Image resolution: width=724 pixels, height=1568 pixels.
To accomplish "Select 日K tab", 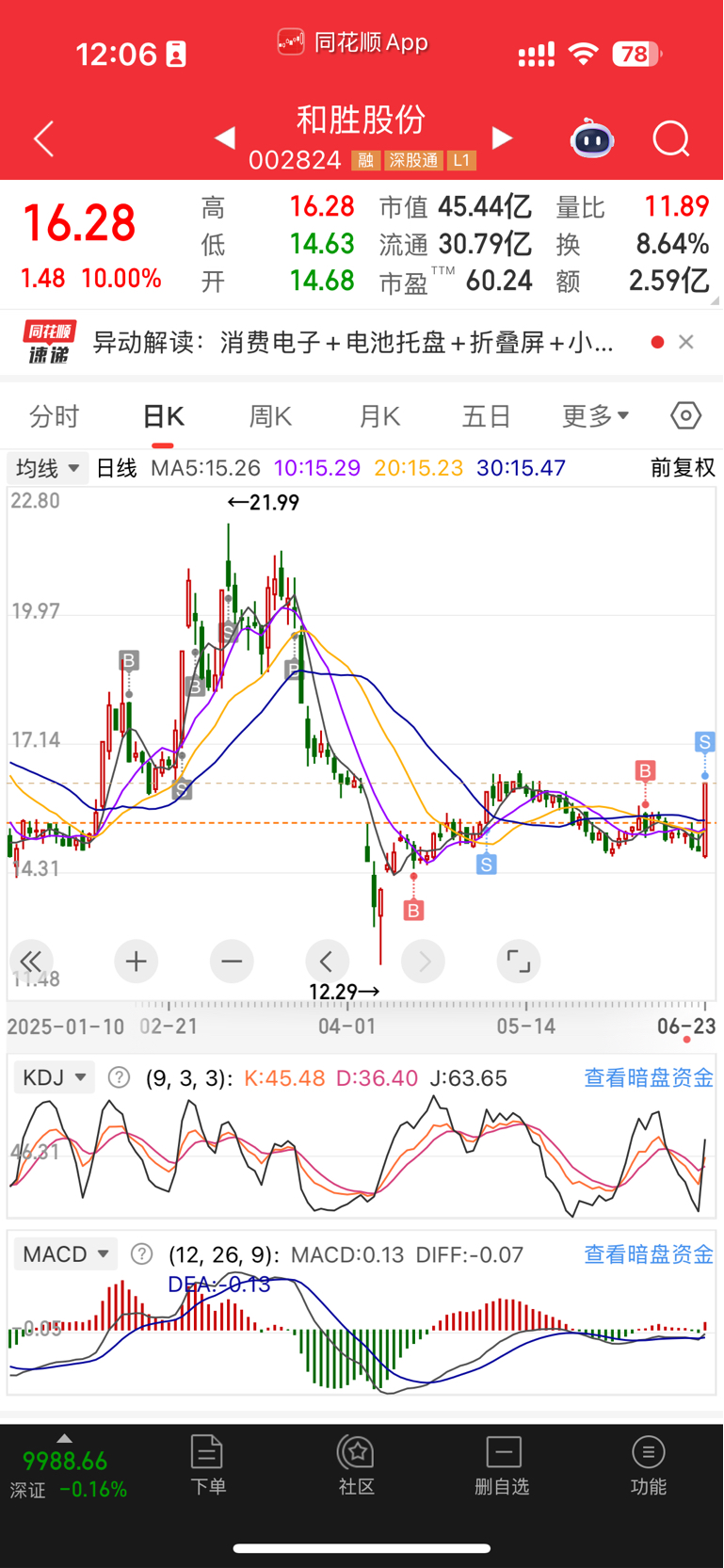I will [x=163, y=415].
